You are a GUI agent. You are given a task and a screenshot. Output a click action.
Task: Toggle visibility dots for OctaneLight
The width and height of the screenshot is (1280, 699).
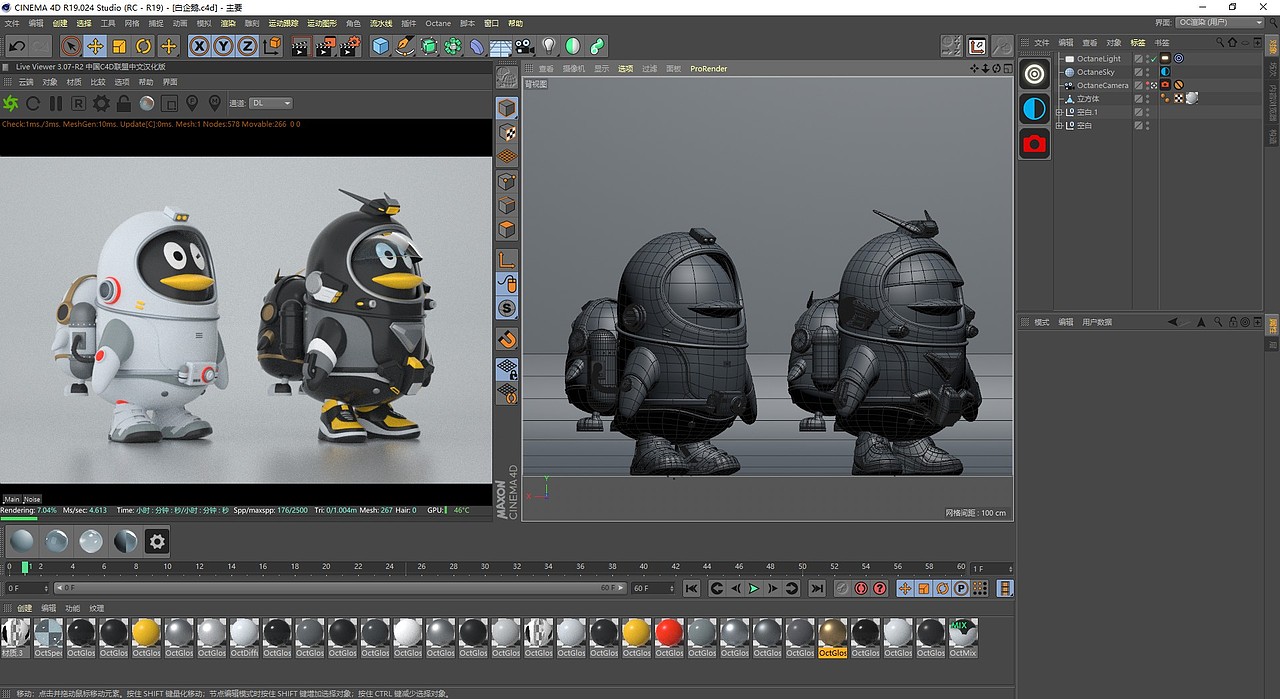(1147, 59)
